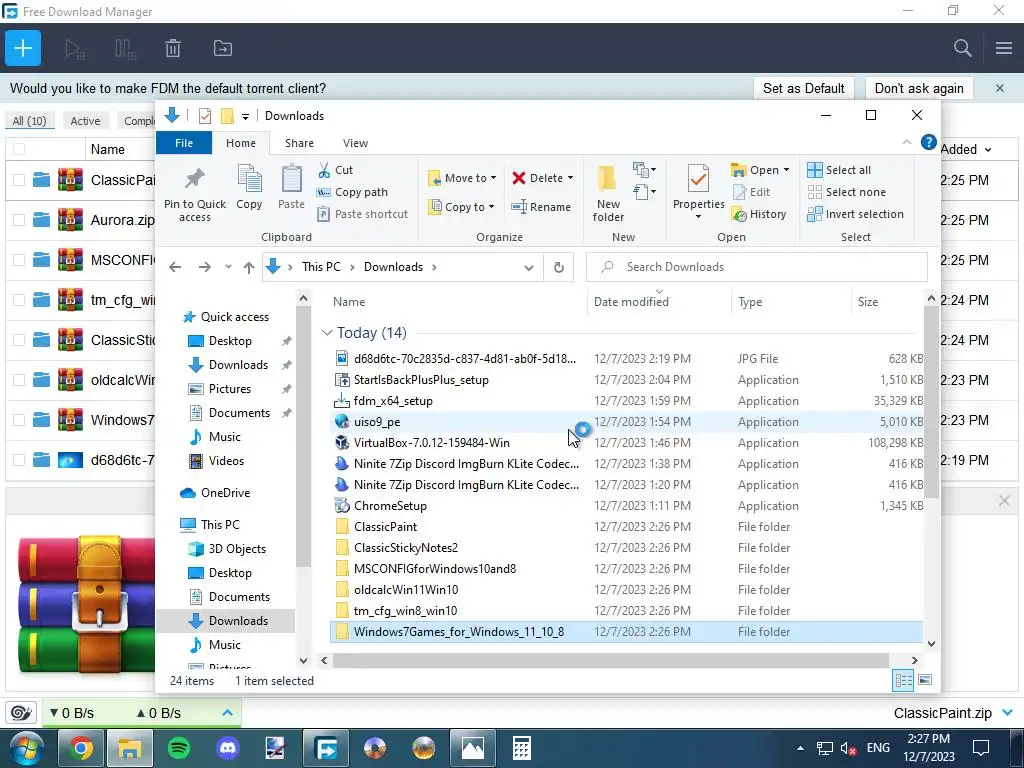Open the File ribbon tab

pyautogui.click(x=184, y=143)
